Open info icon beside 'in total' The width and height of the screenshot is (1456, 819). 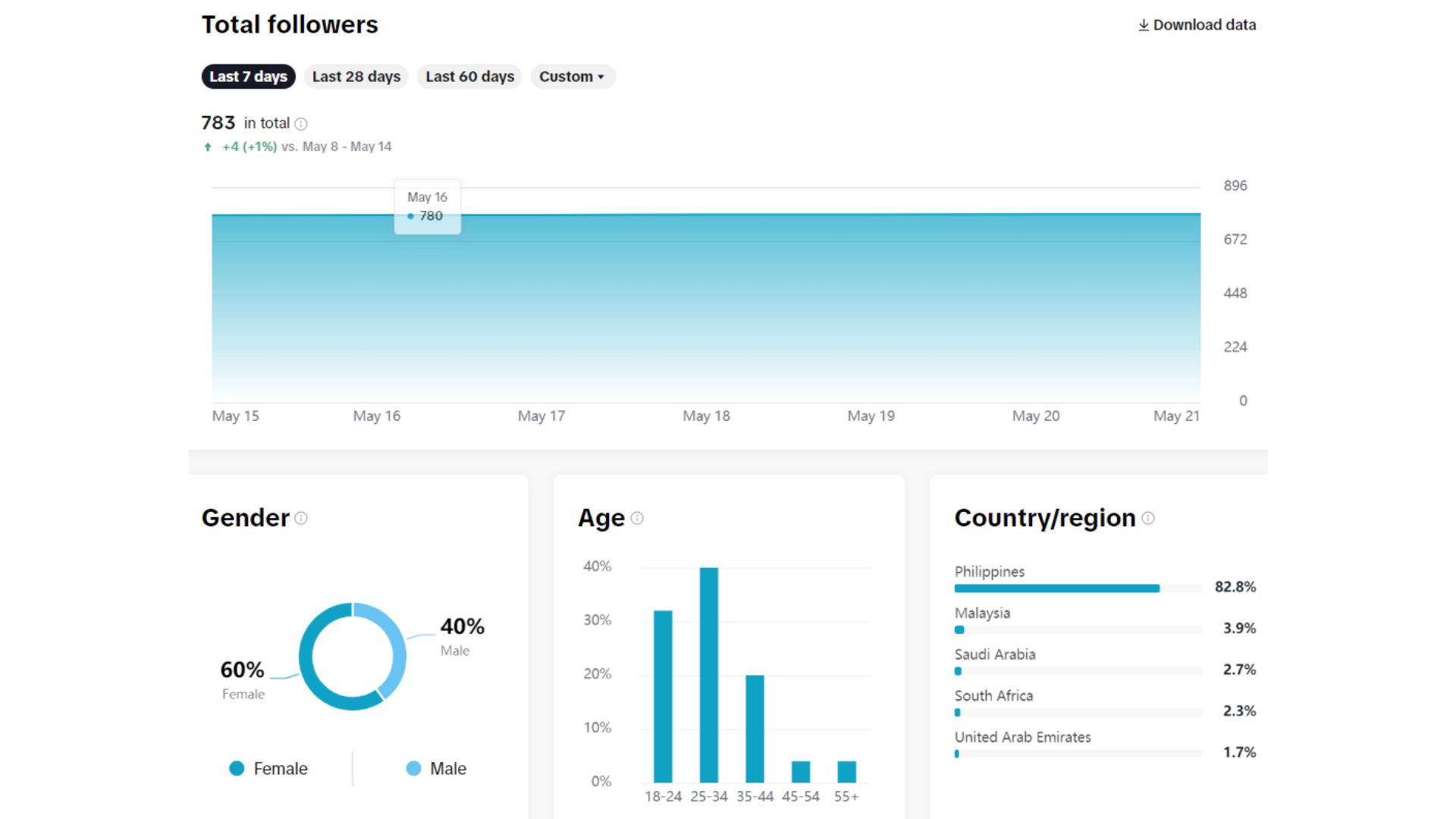pyautogui.click(x=301, y=124)
